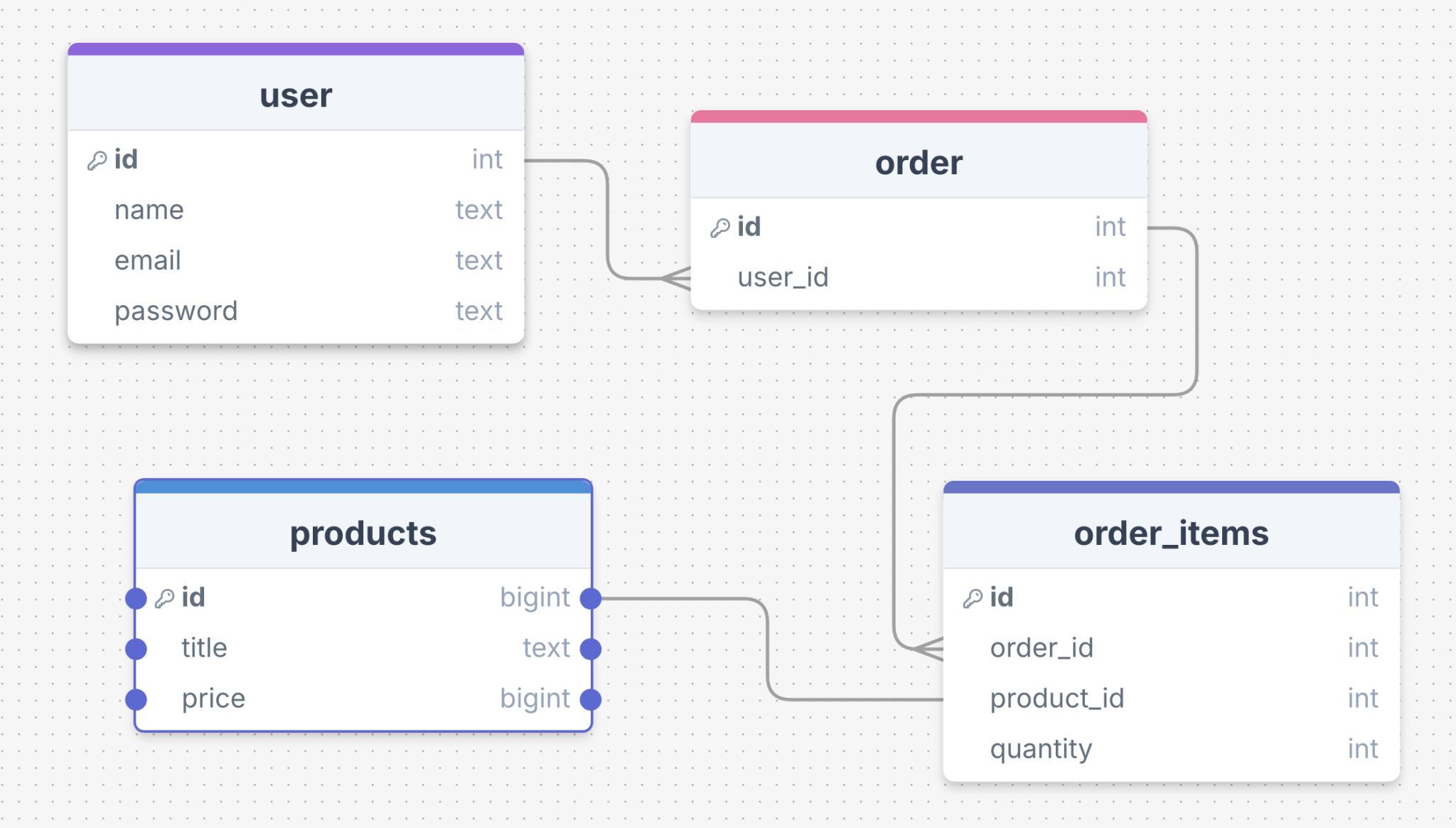This screenshot has width=1456, height=828.
Task: Click the pink color bar on order table
Action: click(x=919, y=117)
